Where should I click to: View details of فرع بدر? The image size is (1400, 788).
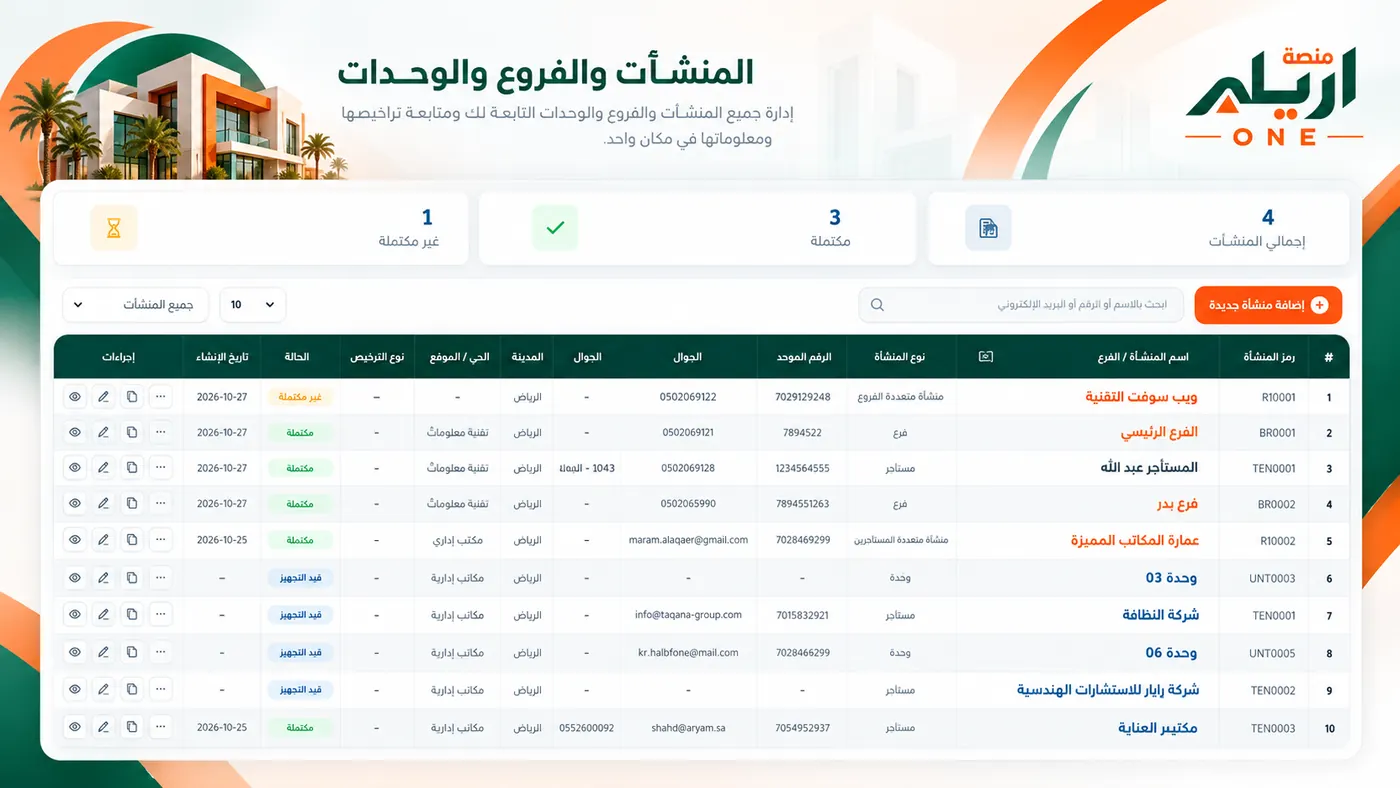point(75,503)
